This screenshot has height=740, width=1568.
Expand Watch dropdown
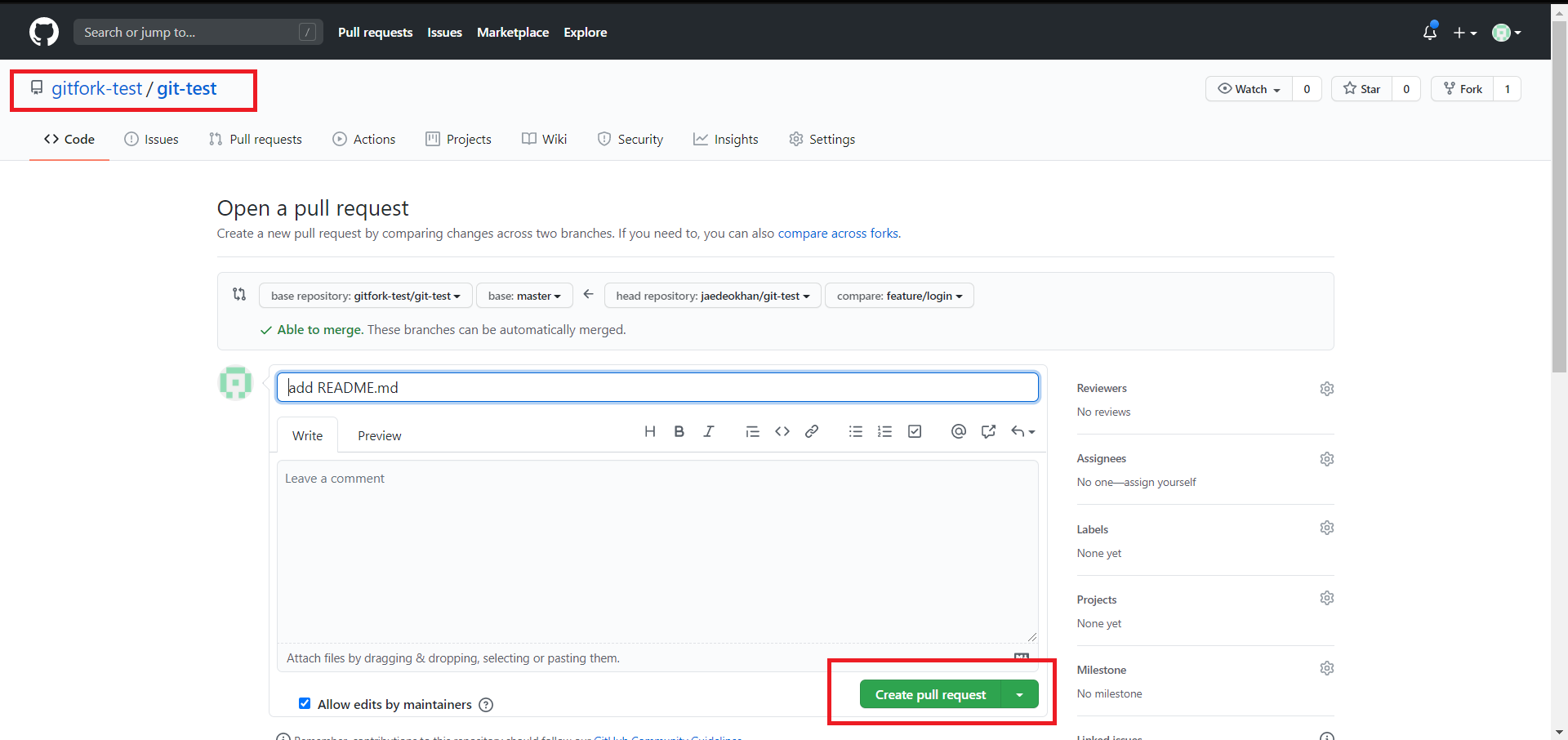click(x=1249, y=89)
